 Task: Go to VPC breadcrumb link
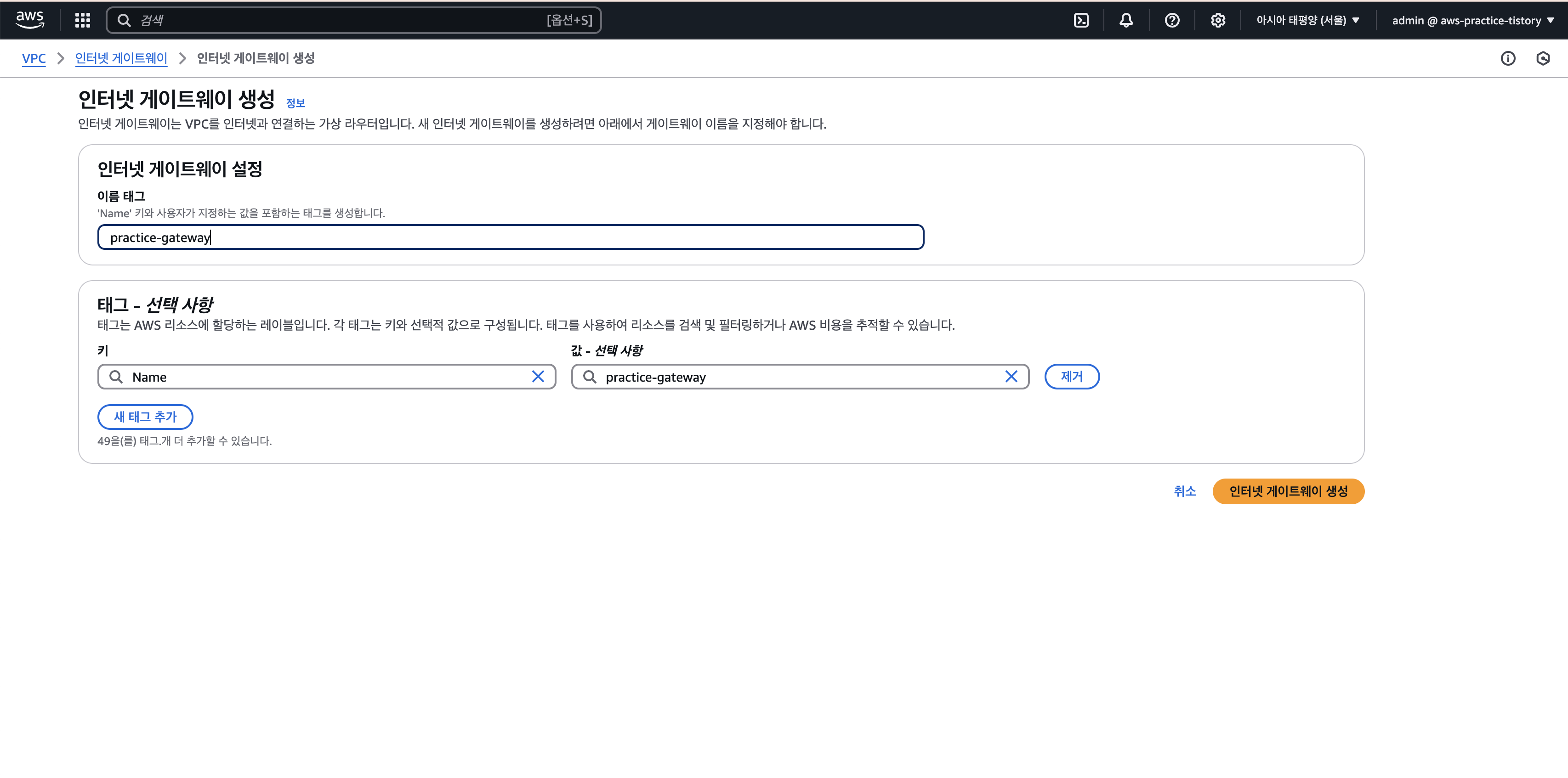point(34,58)
